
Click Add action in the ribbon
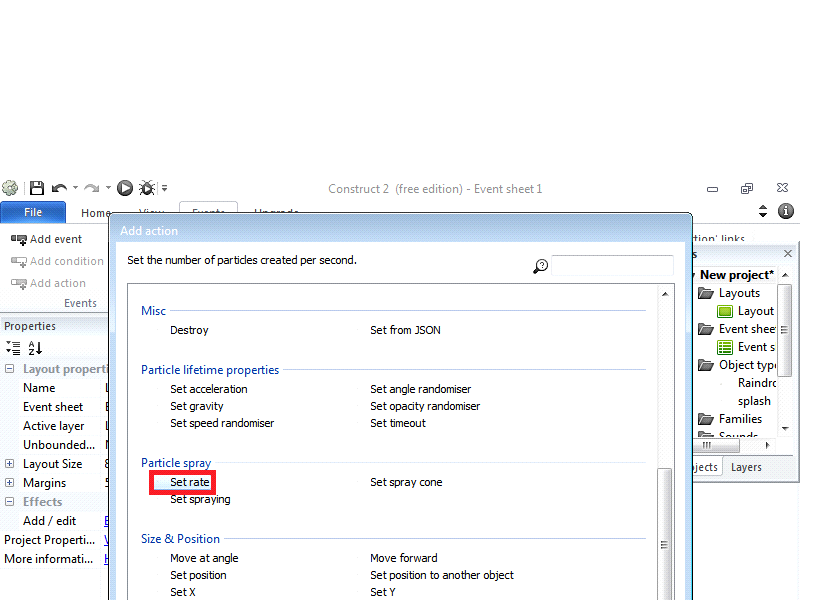pos(49,283)
